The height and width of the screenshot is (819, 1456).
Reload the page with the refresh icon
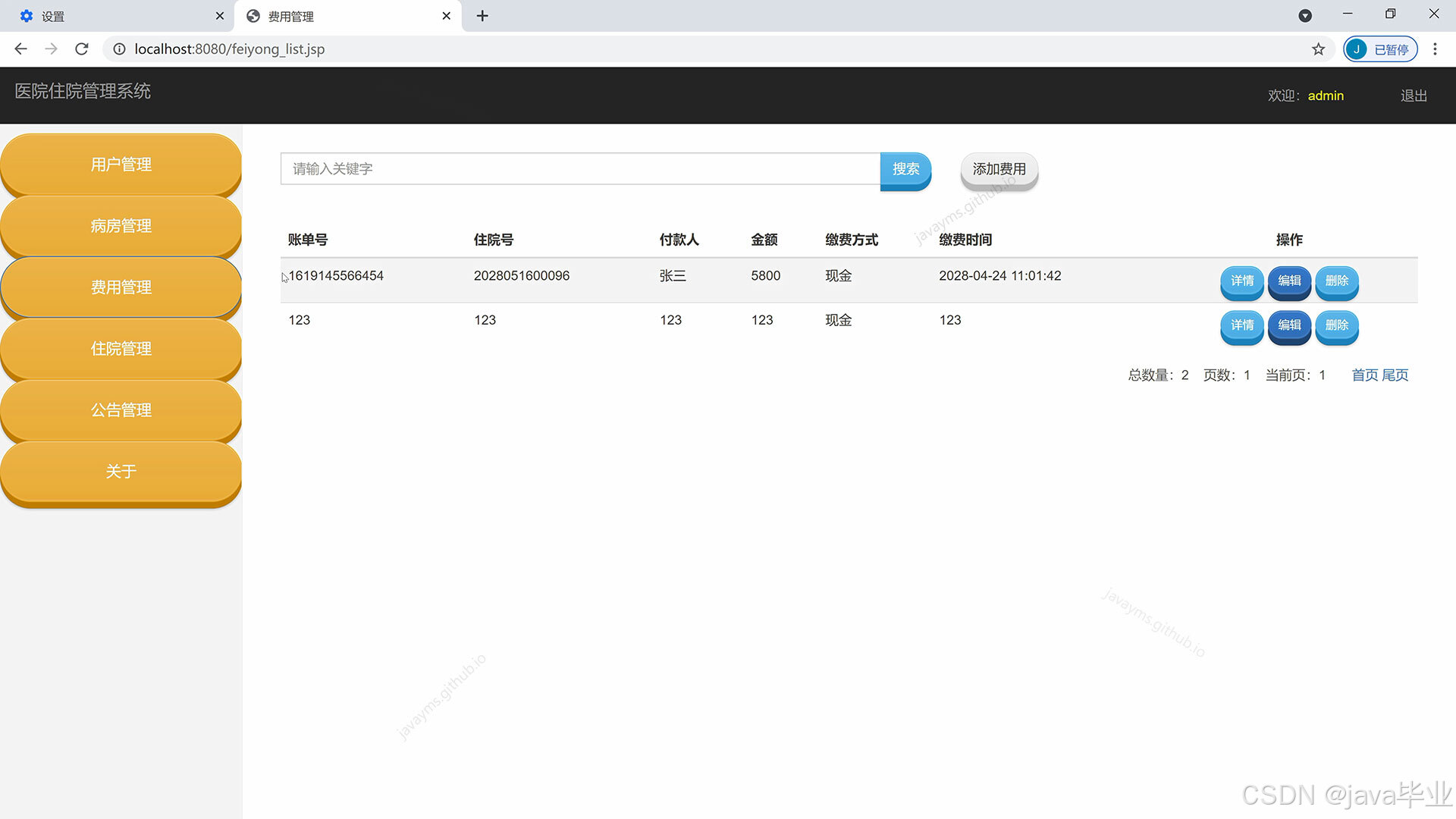[x=82, y=49]
